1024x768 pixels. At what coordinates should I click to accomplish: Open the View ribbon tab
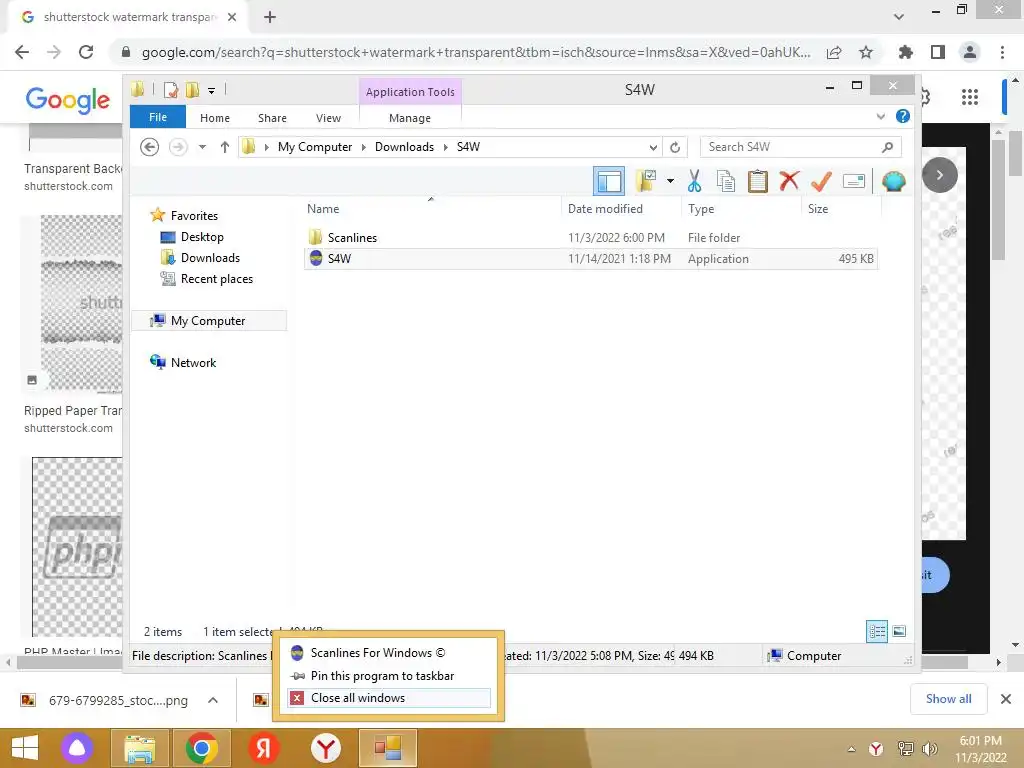328,118
